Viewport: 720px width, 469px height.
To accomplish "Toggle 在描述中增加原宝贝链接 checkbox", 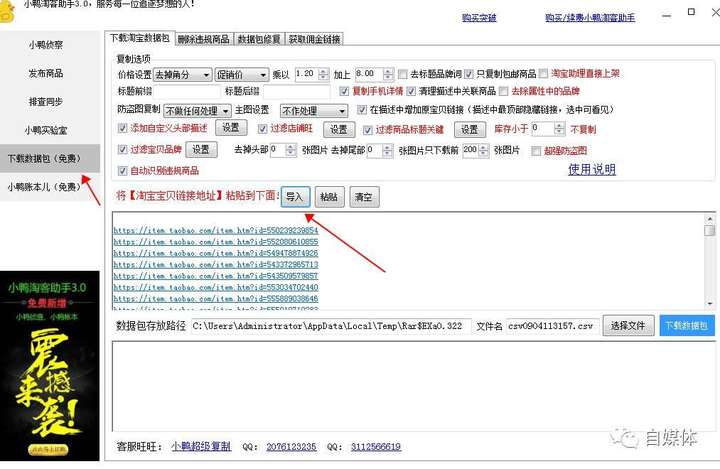I will (362, 109).
